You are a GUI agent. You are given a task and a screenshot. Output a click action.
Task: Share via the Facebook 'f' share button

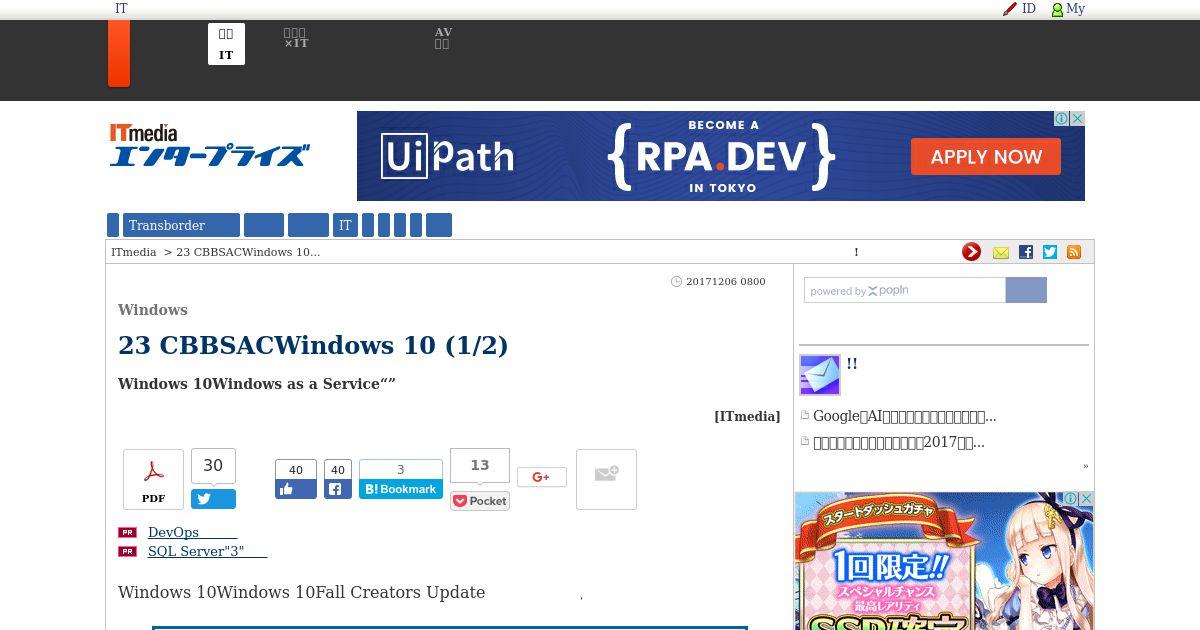[338, 489]
